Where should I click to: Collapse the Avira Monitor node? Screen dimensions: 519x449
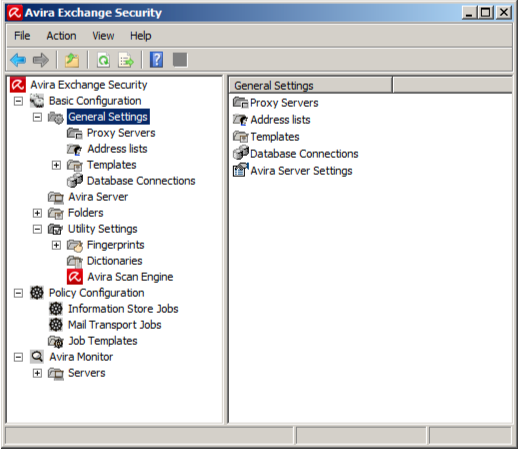click(18, 357)
